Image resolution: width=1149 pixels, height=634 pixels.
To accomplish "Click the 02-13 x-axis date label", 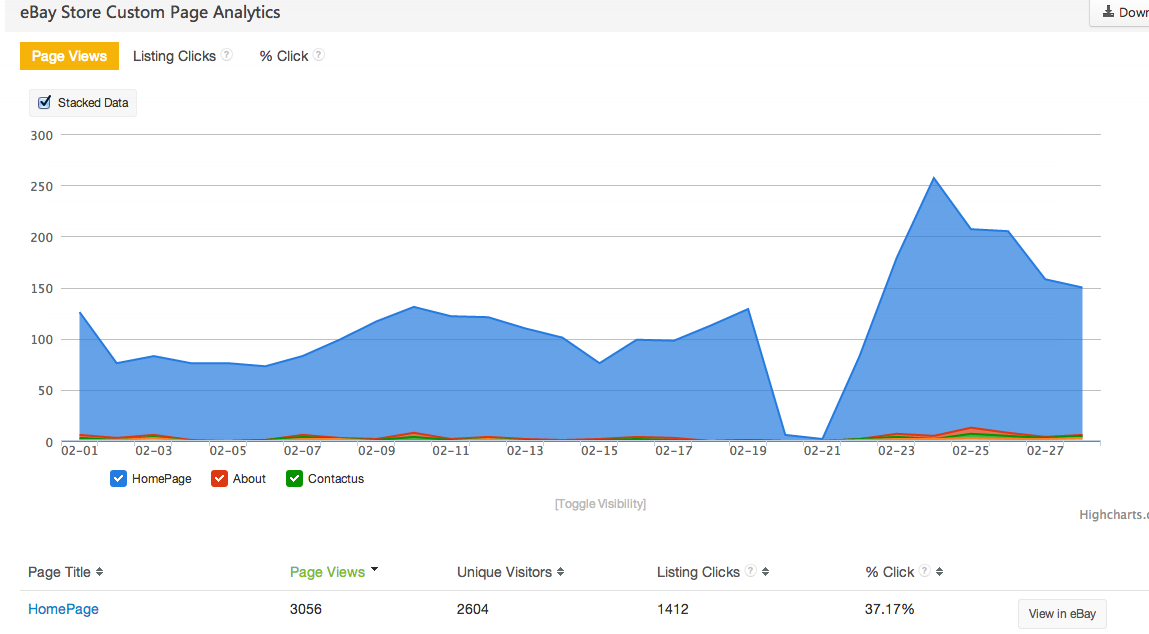I will (525, 451).
